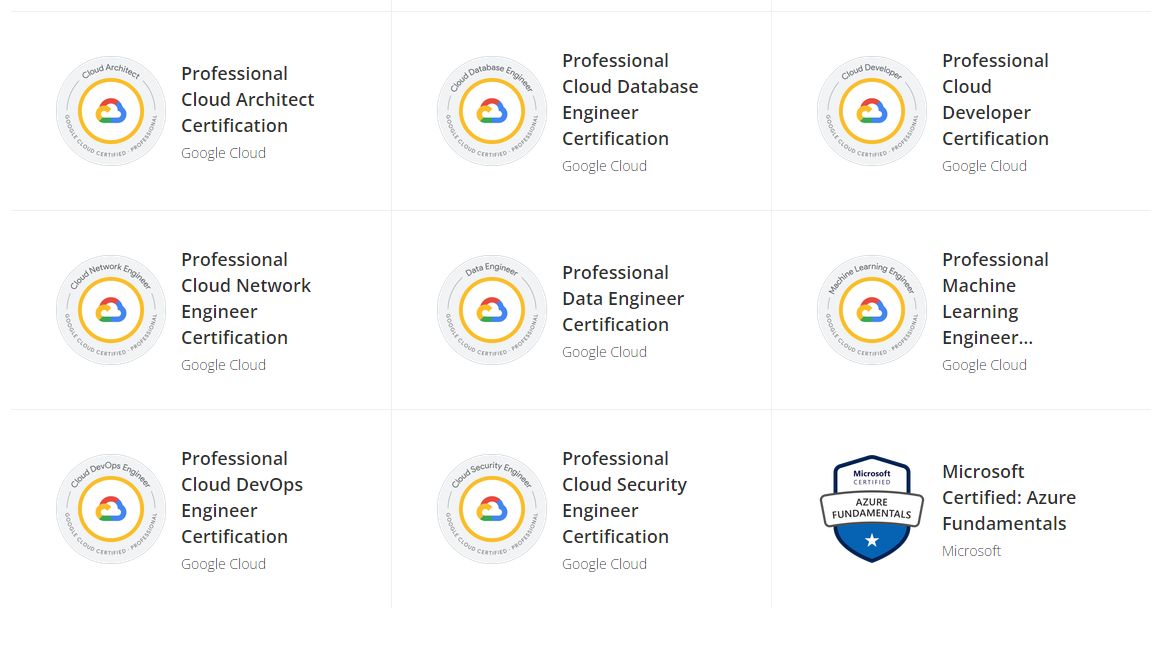The height and width of the screenshot is (669, 1155).
Task: Click the Cloud Developer badge icon
Action: [871, 110]
